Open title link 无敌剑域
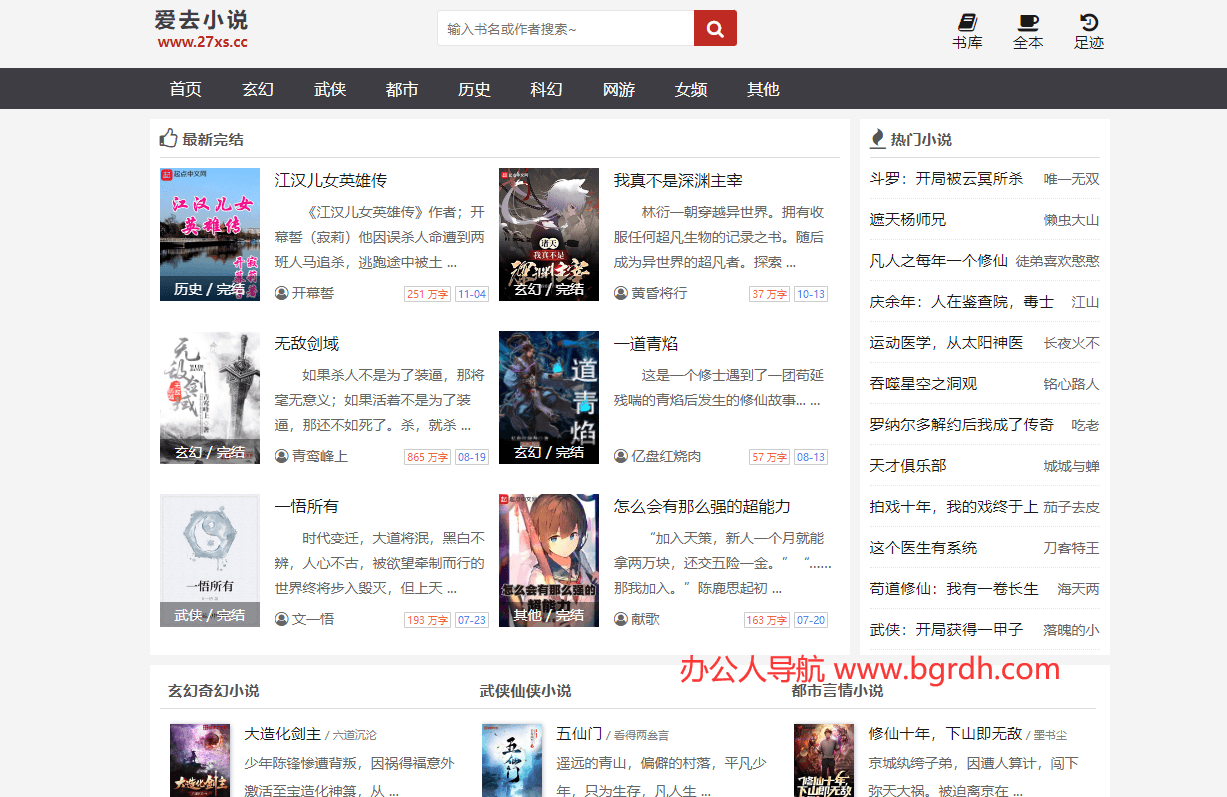The width and height of the screenshot is (1227, 797). tap(307, 344)
